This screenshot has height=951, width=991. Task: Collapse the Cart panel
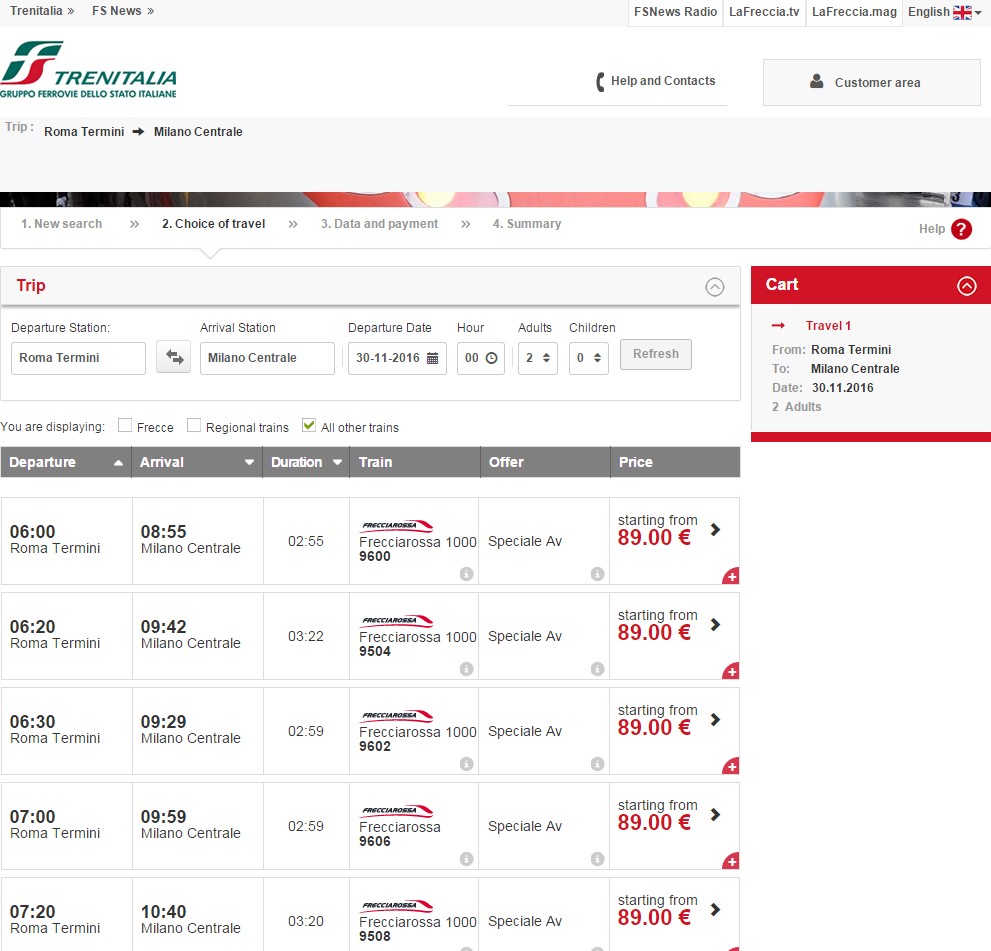(966, 286)
